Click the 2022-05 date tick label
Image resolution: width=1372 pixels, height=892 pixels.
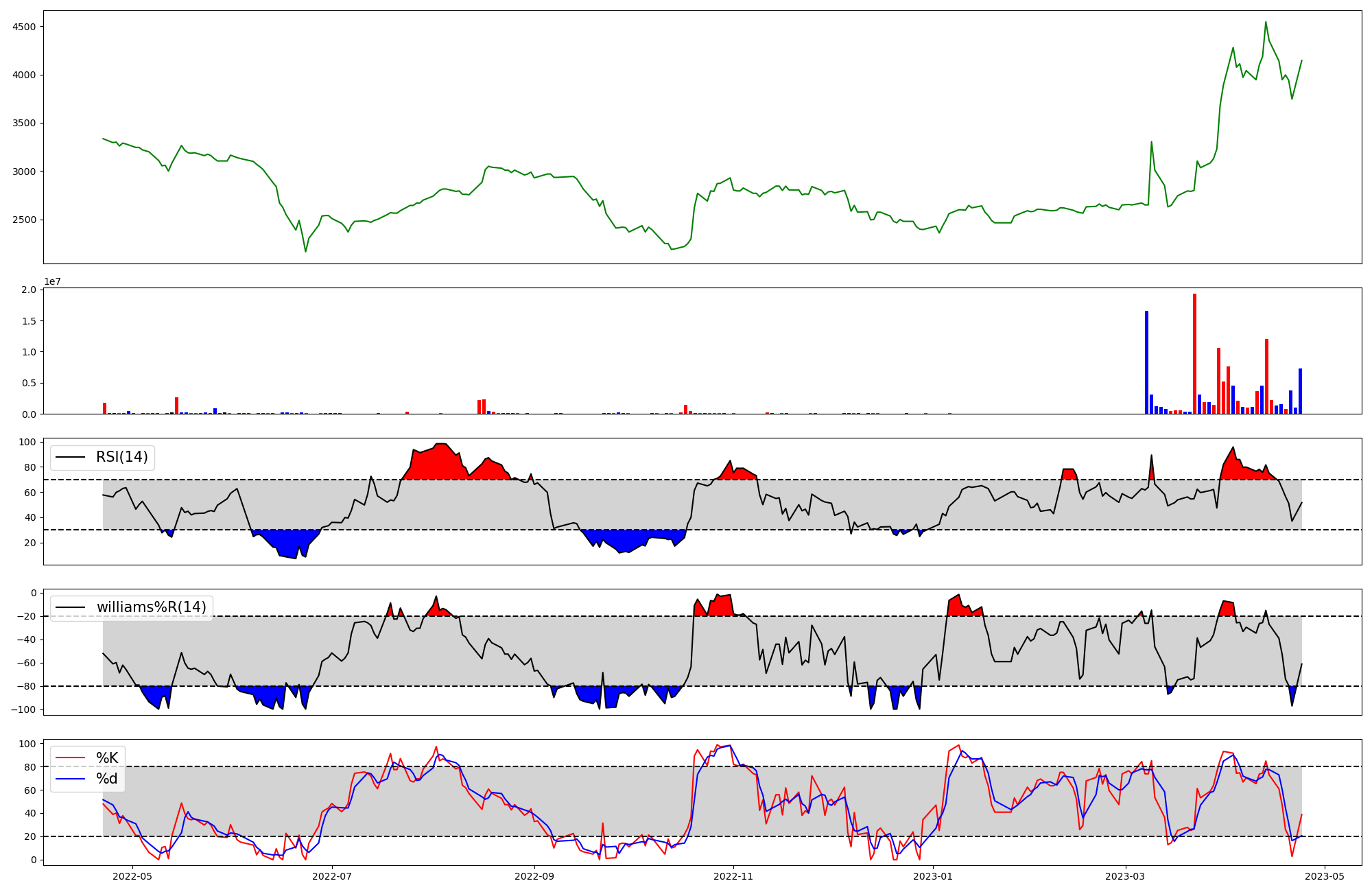pyautogui.click(x=132, y=876)
